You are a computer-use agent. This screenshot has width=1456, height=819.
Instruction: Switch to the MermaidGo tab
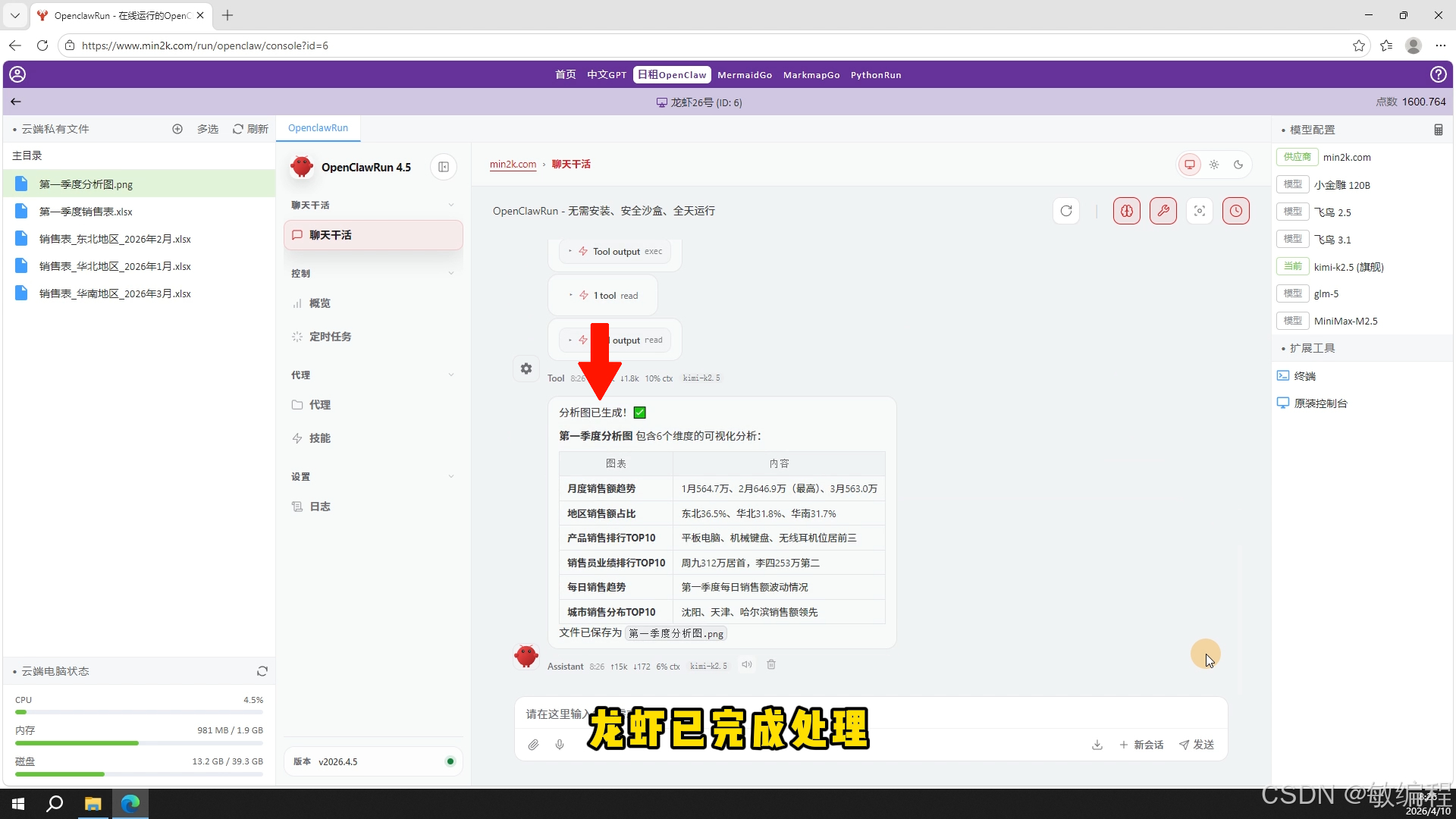(745, 74)
